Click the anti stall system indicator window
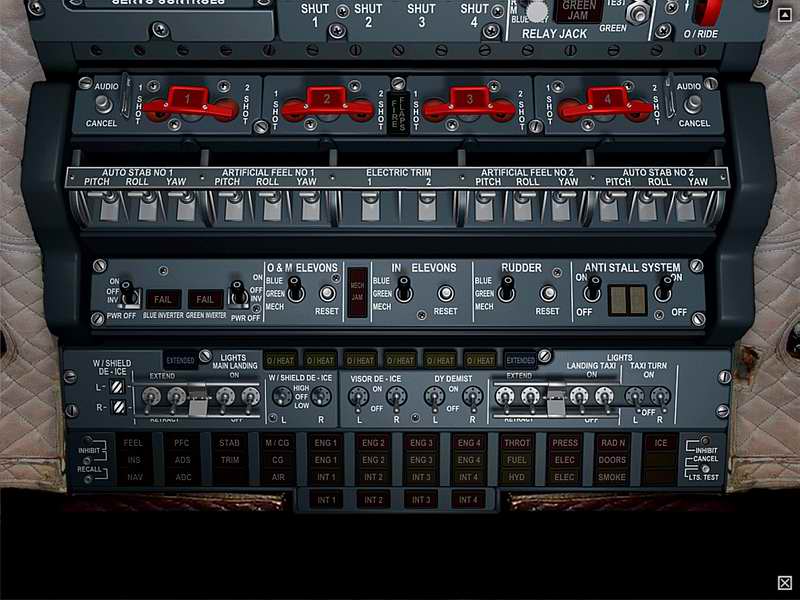Viewport: 800px width, 600px height. pyautogui.click(x=627, y=299)
